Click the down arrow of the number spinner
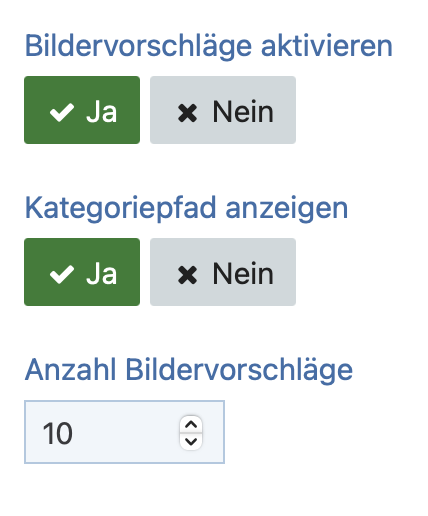This screenshot has height=516, width=428. (x=191, y=441)
